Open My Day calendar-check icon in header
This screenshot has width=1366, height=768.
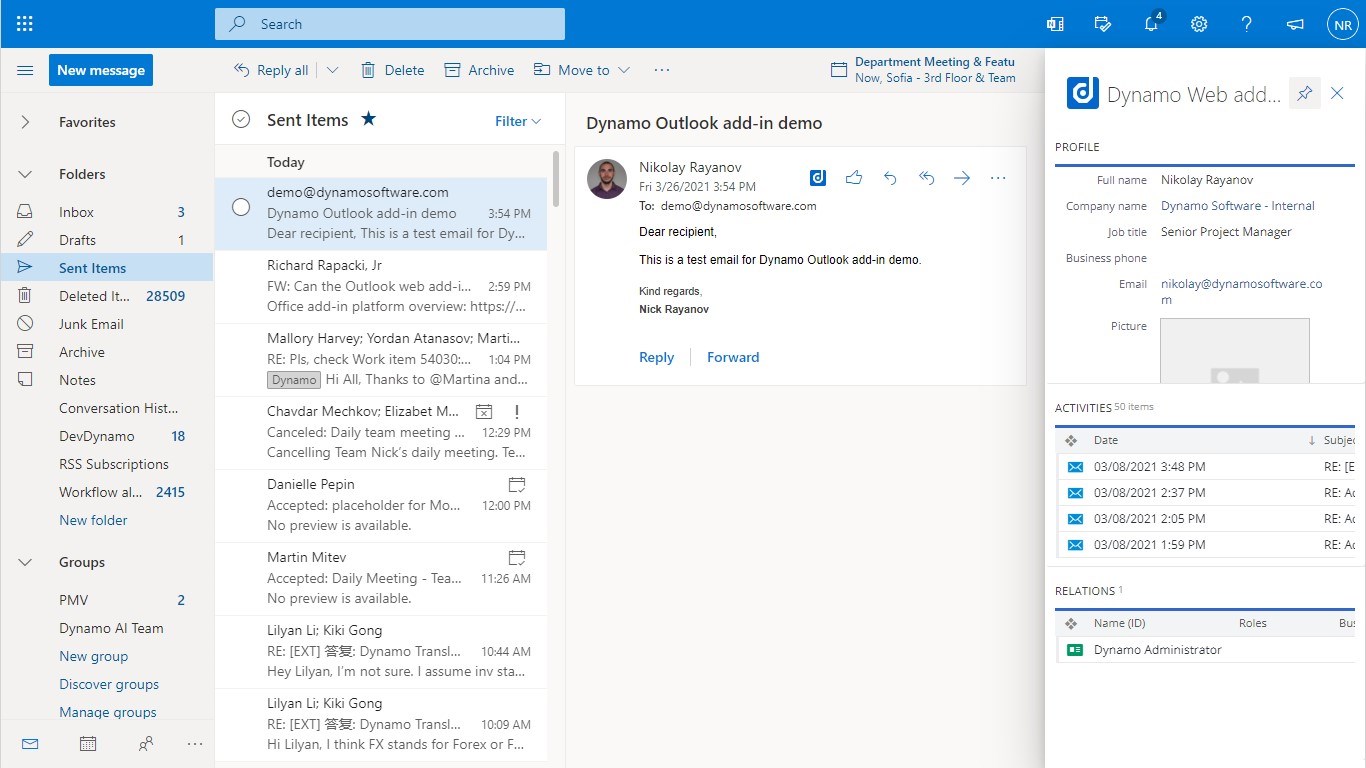pos(1103,24)
